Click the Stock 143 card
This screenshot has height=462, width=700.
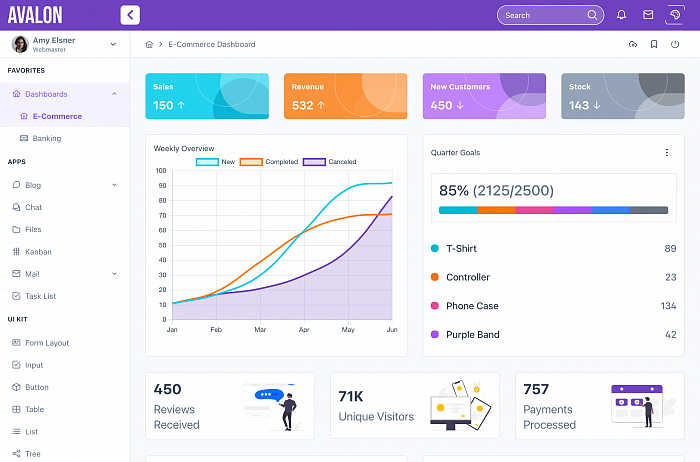tap(623, 96)
